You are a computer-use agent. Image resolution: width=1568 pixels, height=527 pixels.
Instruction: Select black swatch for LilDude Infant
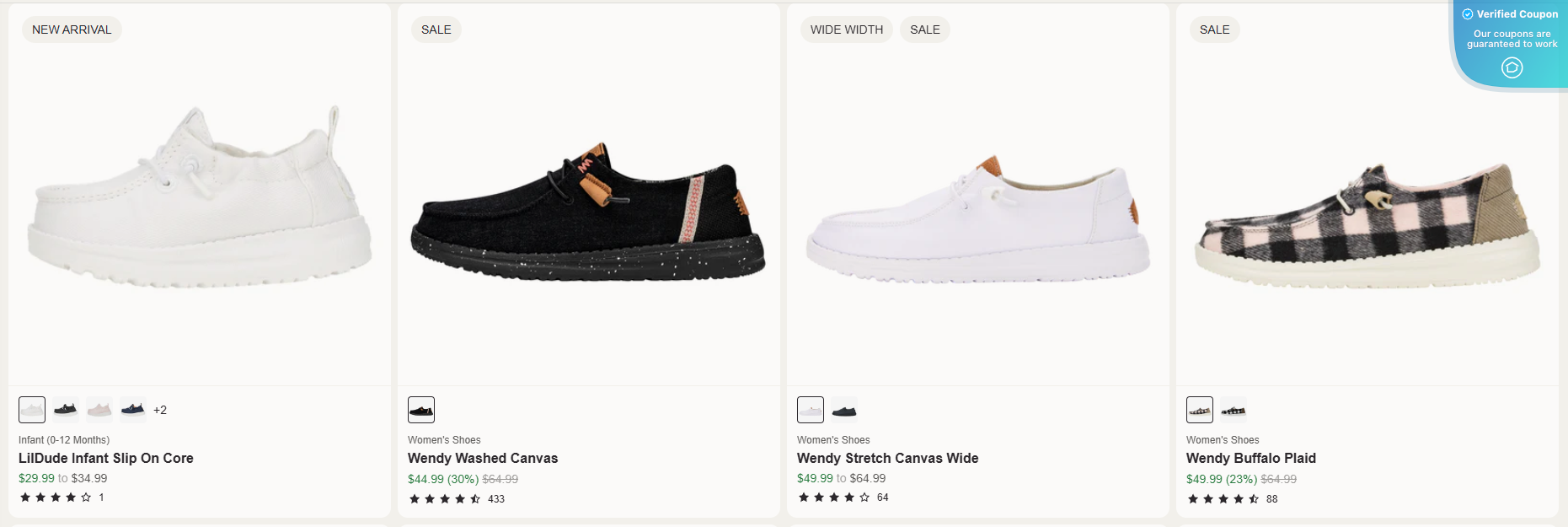(x=66, y=410)
